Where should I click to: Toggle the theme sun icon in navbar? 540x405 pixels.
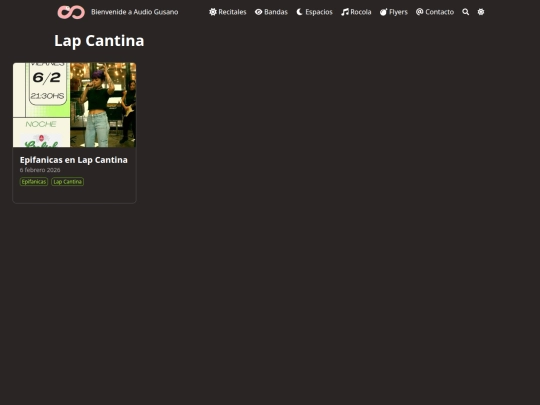[481, 12]
